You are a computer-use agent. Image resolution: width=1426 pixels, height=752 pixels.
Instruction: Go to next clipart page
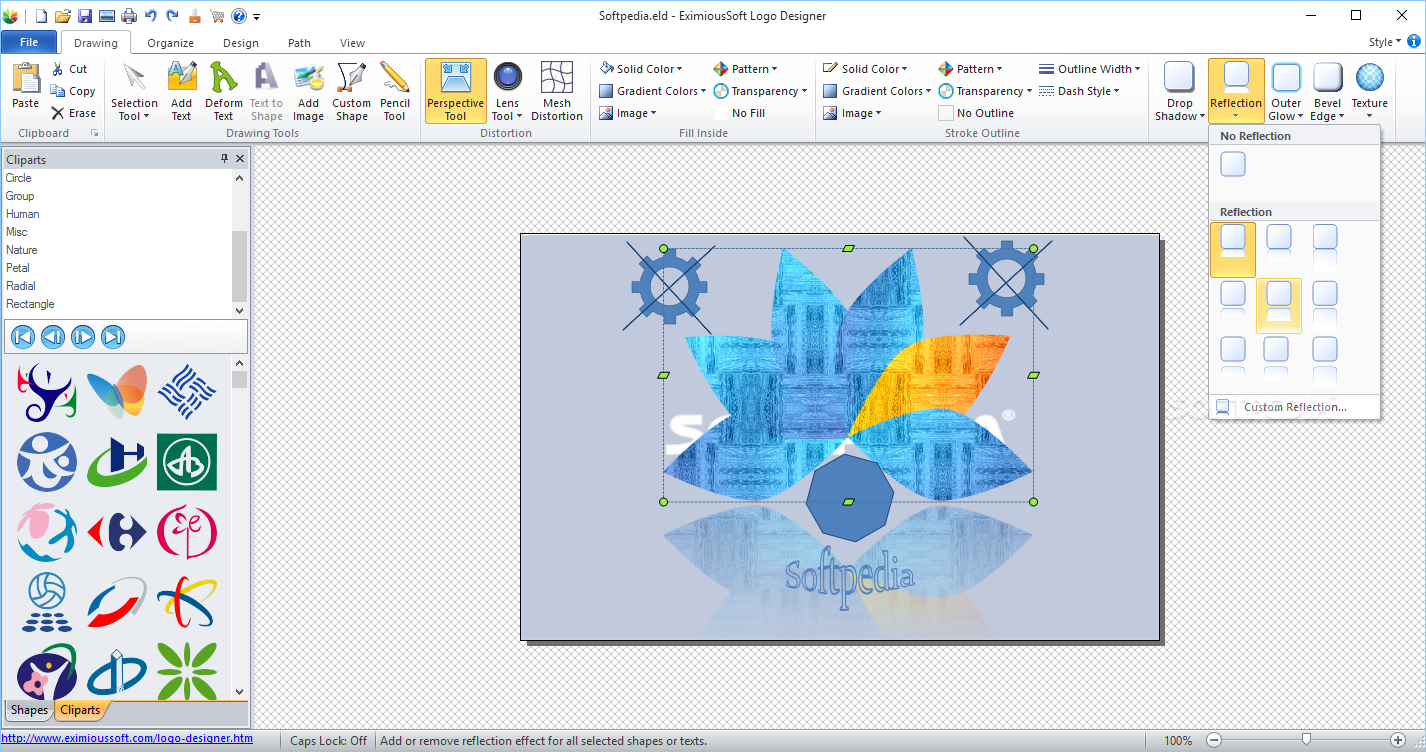coord(83,337)
